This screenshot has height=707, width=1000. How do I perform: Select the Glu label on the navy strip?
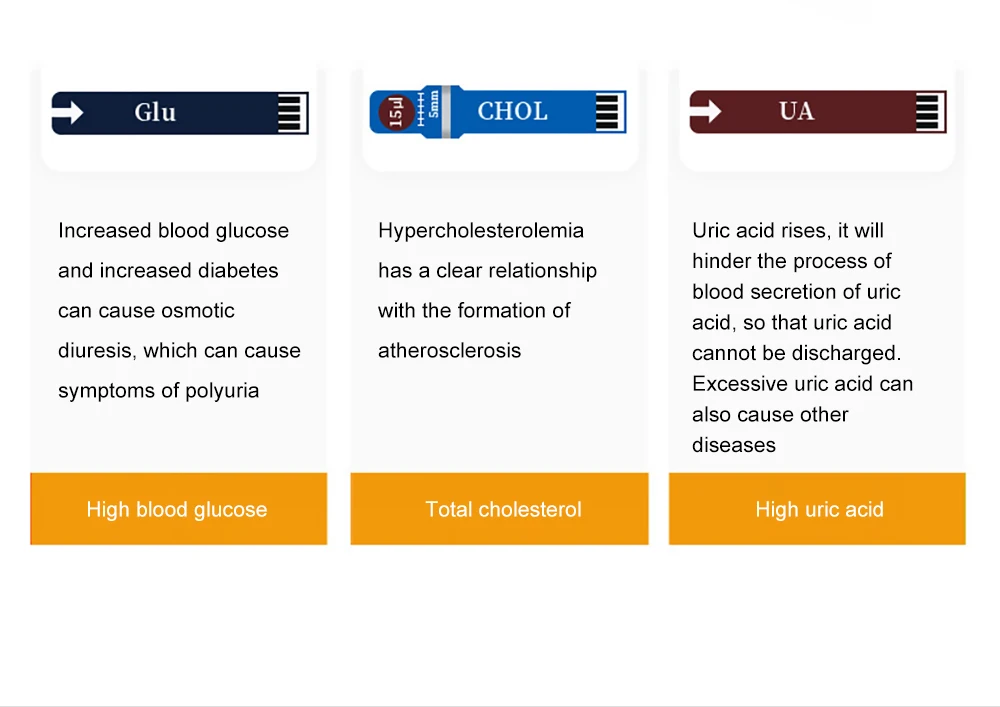tap(155, 112)
